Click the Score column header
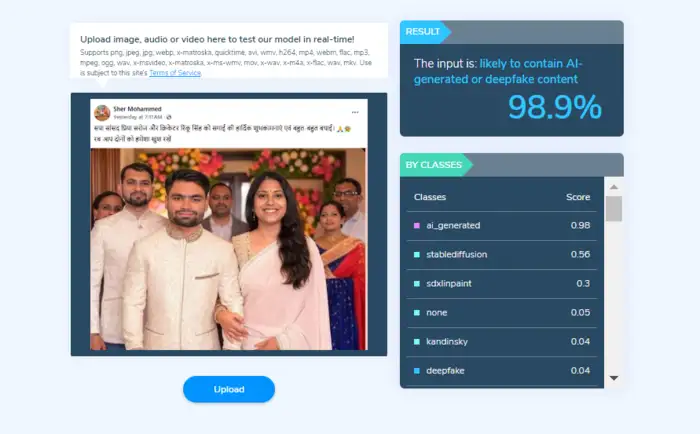Screen dimensions: 700x434 click(x=578, y=197)
